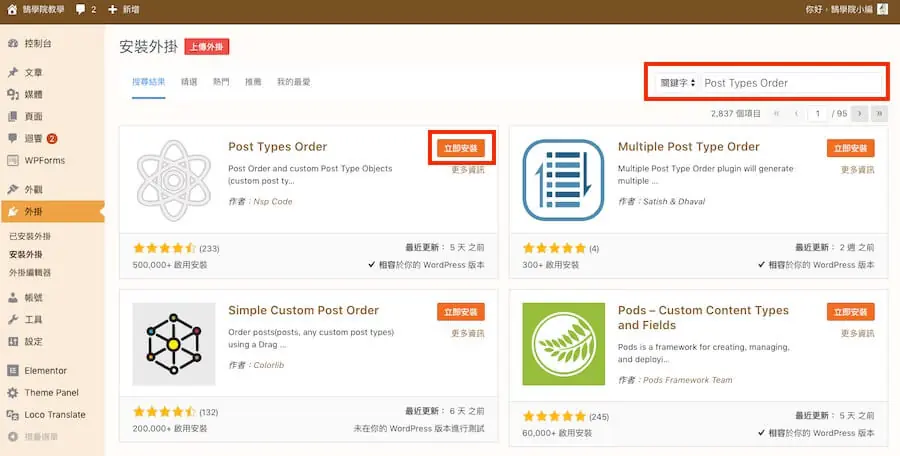Click the Pods Framework Team author link

click(x=688, y=380)
